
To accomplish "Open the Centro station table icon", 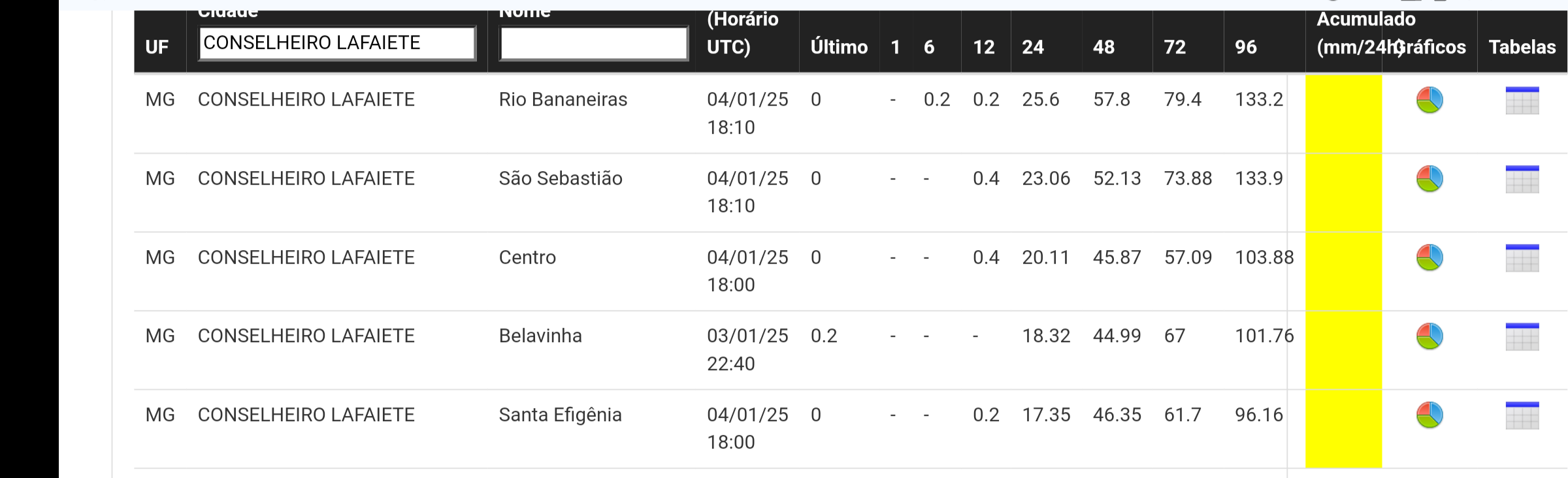I will click(x=1522, y=258).
